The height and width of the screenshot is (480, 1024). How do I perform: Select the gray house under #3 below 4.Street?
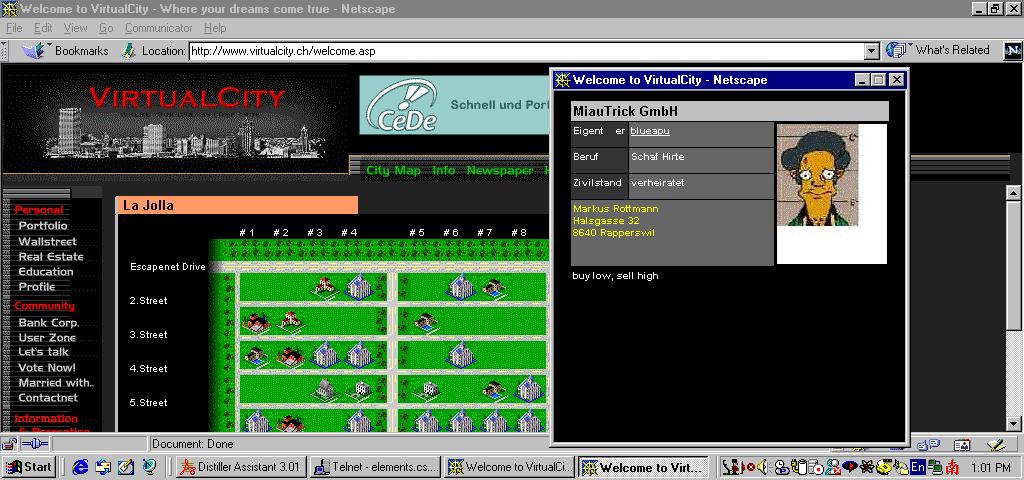tap(324, 389)
